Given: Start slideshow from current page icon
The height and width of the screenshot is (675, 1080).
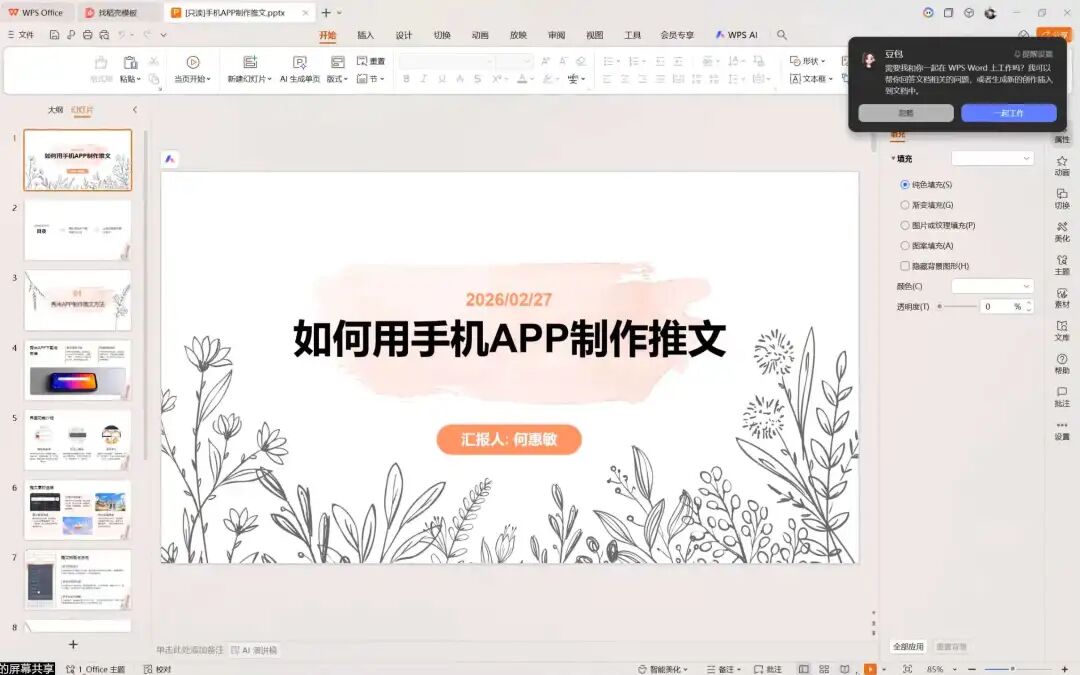Looking at the screenshot, I should [193, 63].
